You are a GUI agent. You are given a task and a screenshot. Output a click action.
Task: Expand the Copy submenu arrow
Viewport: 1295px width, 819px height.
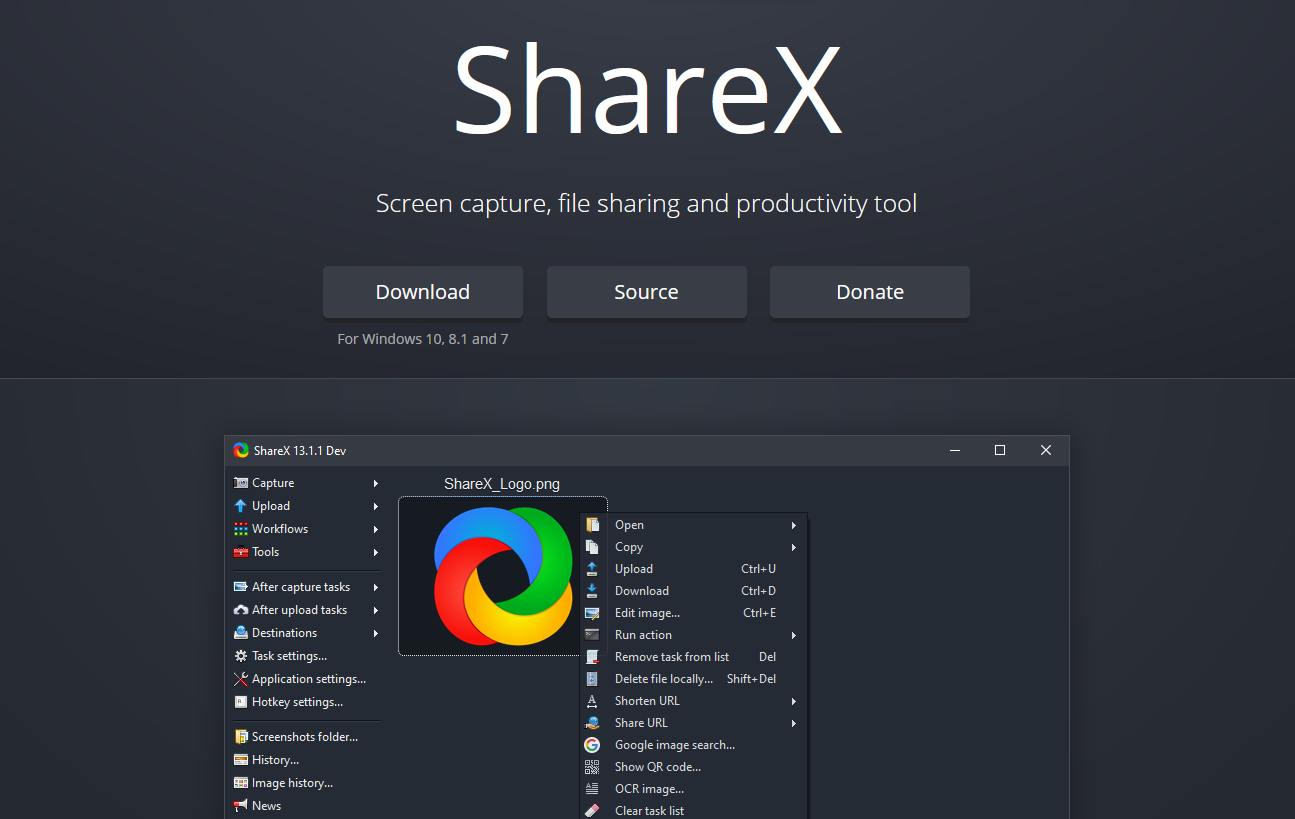point(794,547)
